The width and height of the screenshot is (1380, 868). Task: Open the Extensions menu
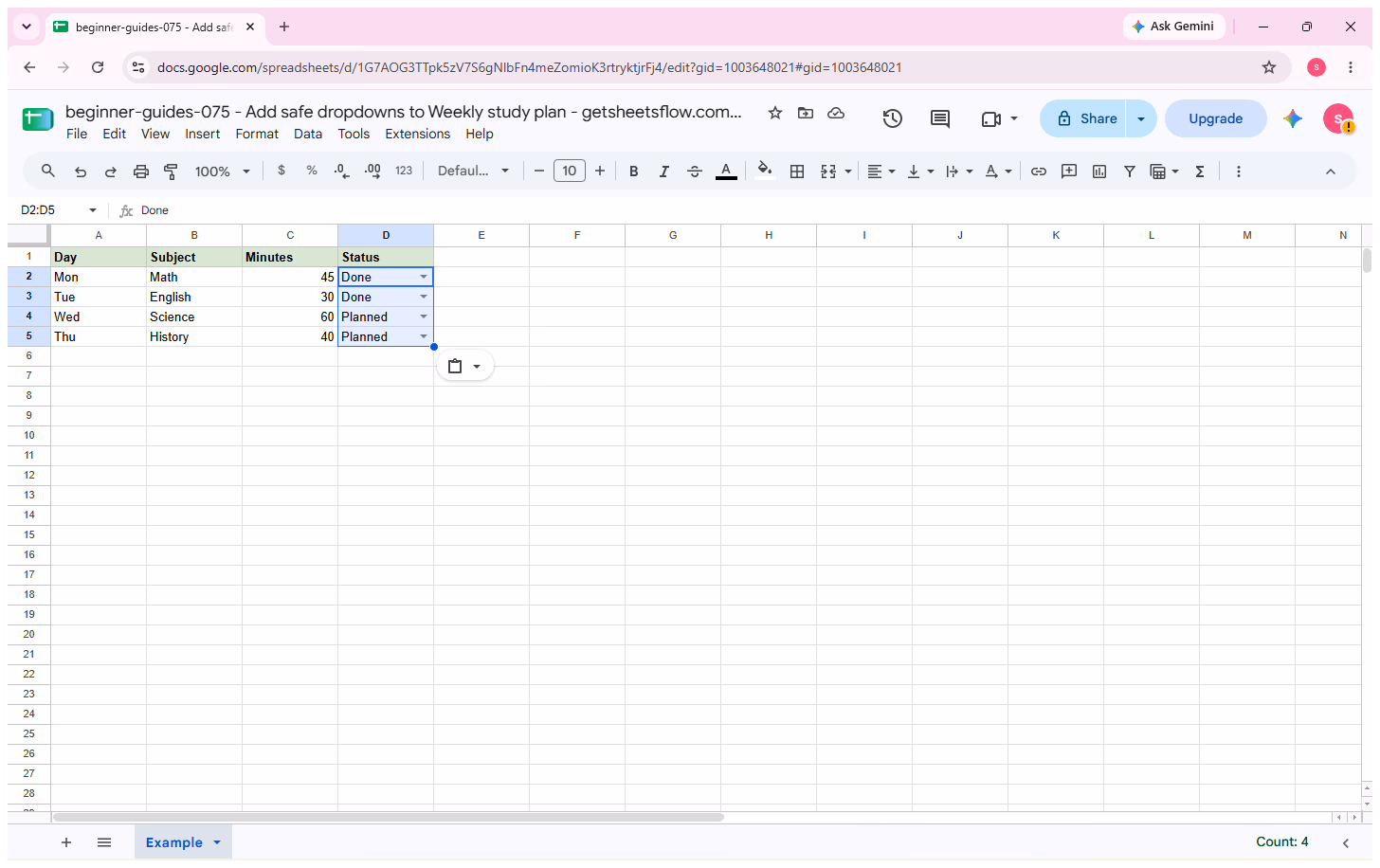(418, 134)
